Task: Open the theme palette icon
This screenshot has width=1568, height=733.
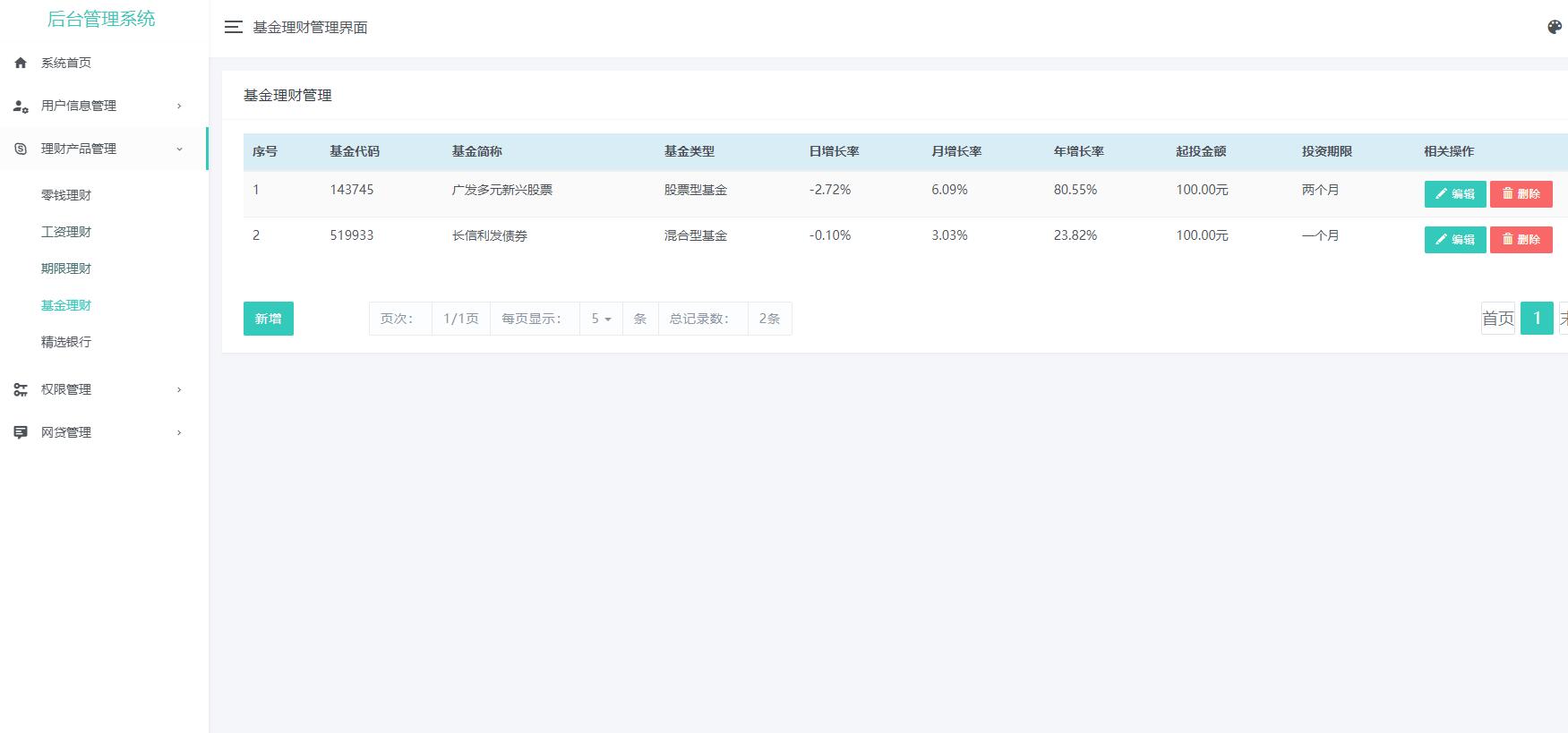Action: click(1555, 27)
